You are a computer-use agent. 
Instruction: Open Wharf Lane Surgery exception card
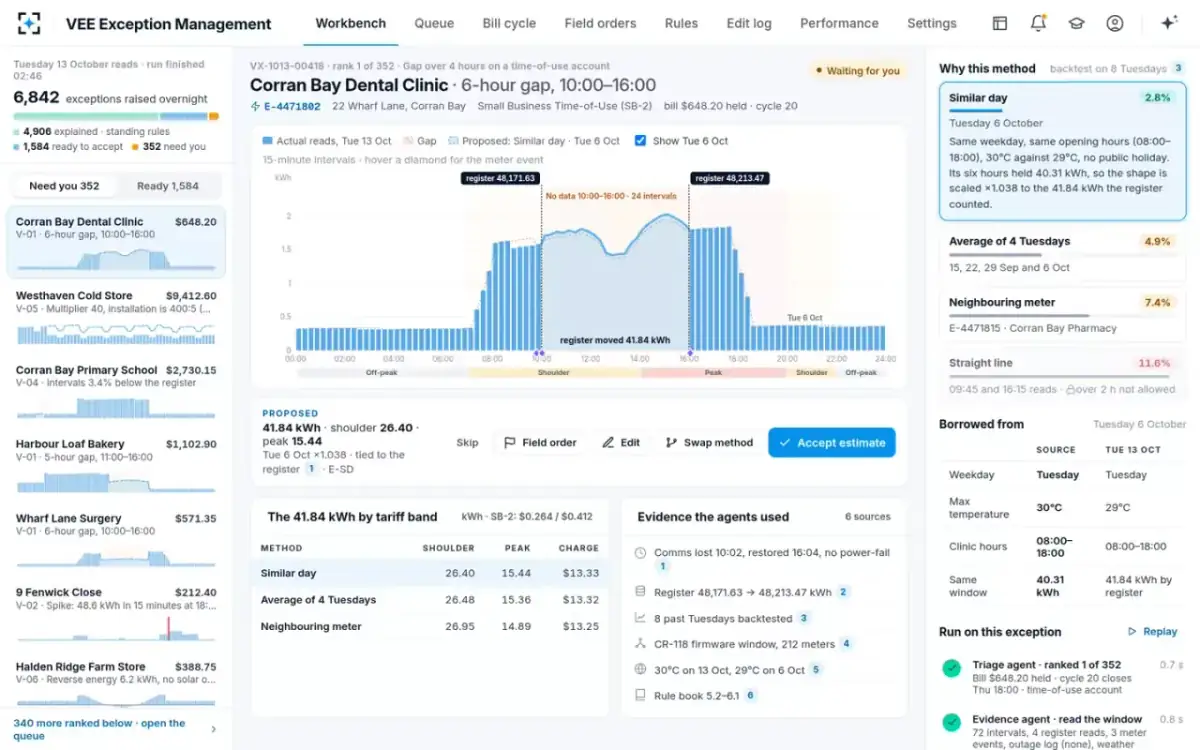tap(116, 539)
